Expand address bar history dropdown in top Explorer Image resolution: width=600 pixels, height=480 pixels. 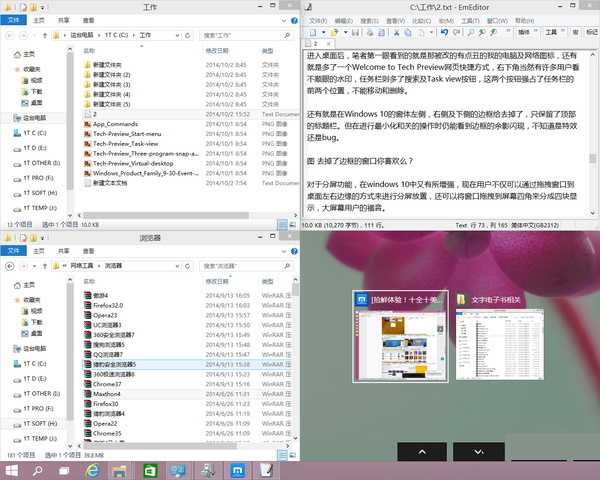coord(178,35)
